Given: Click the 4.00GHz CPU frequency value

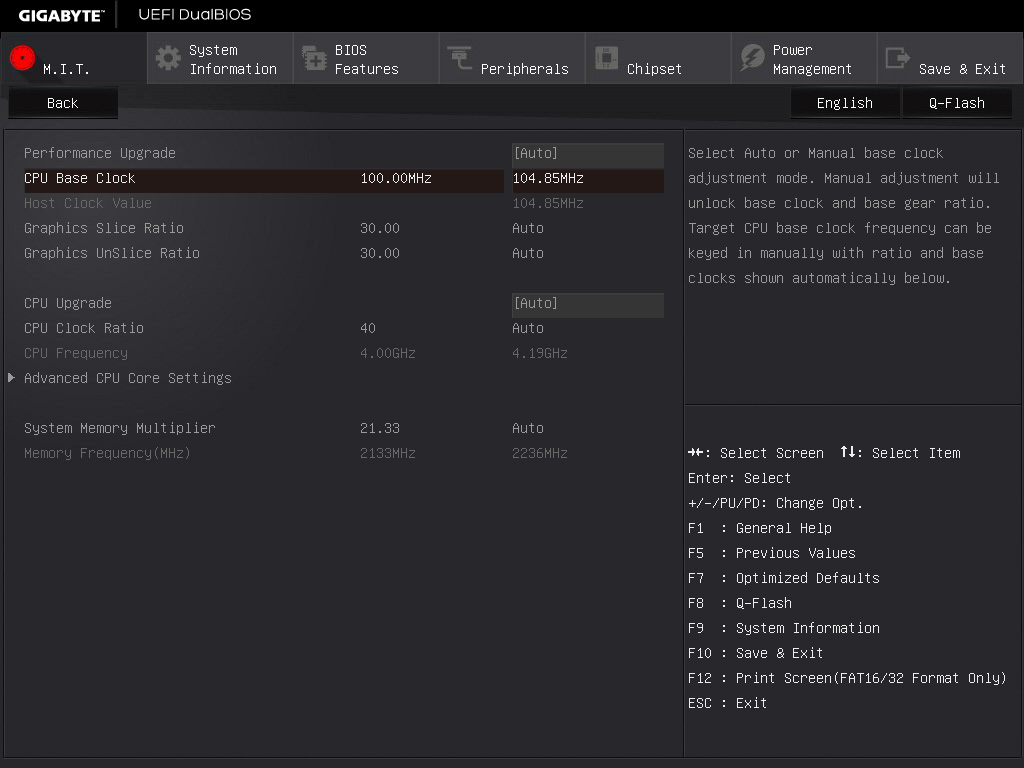Looking at the screenshot, I should [x=388, y=353].
